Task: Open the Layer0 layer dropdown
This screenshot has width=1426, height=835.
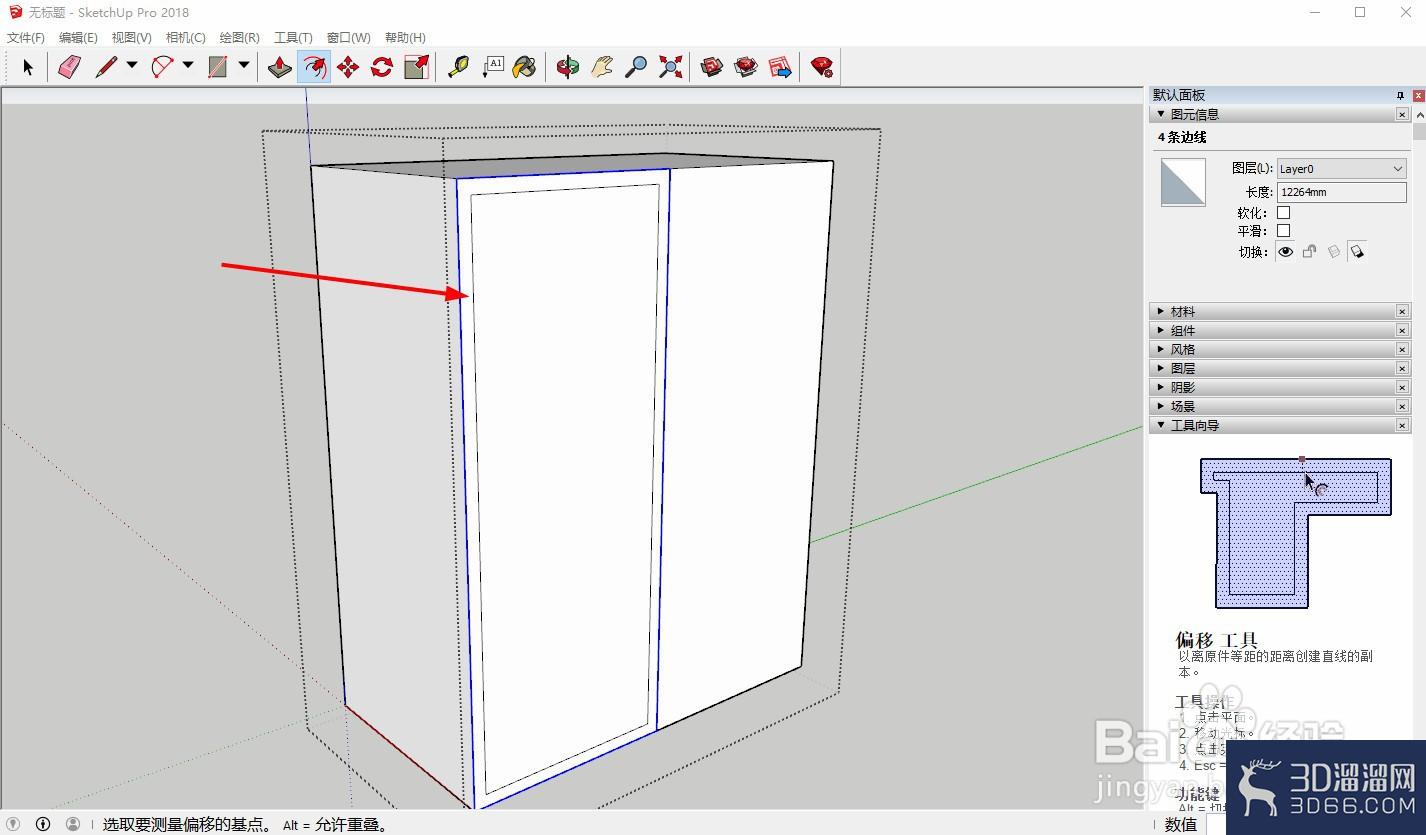Action: pyautogui.click(x=1342, y=169)
